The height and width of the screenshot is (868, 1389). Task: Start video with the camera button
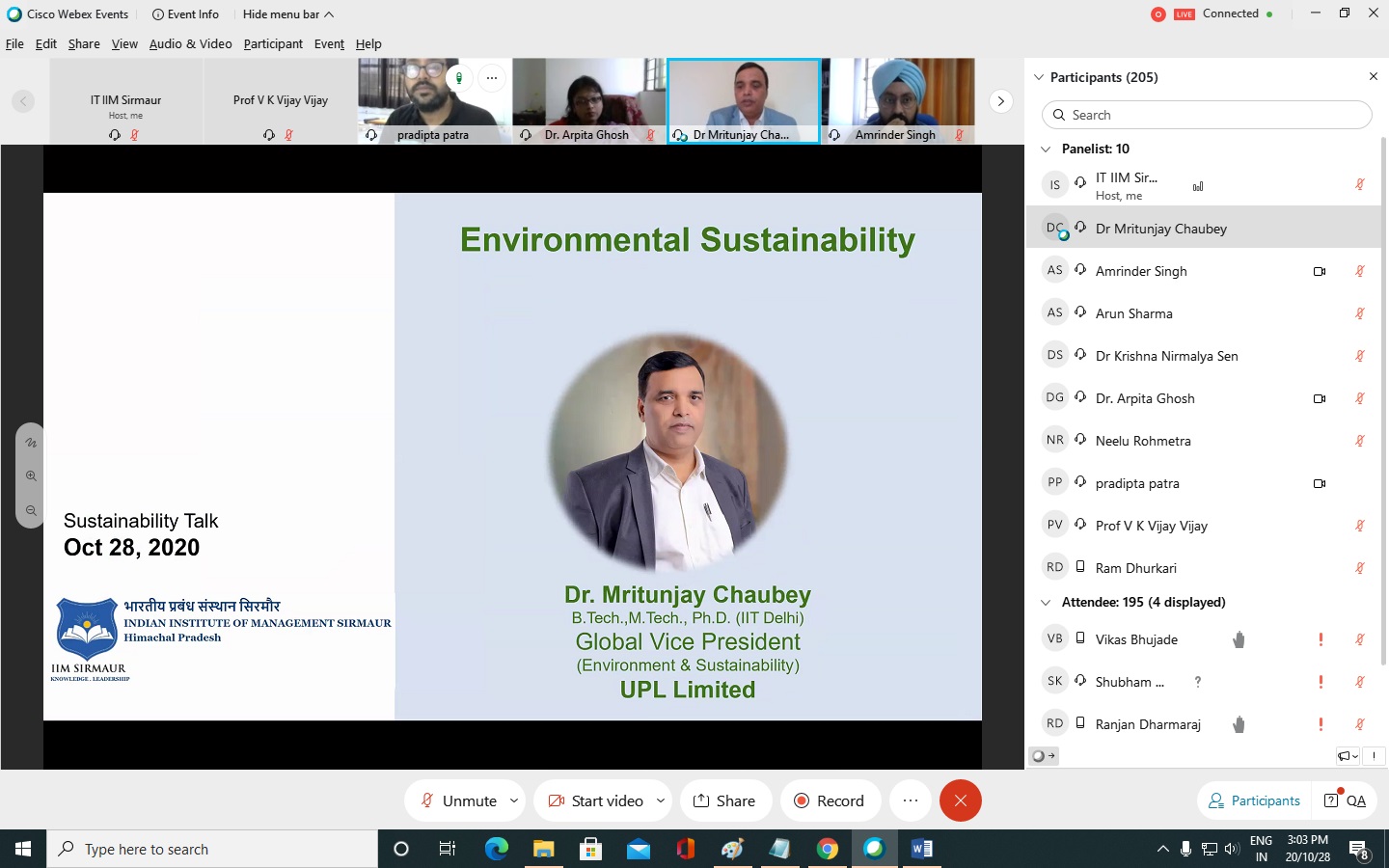595,800
